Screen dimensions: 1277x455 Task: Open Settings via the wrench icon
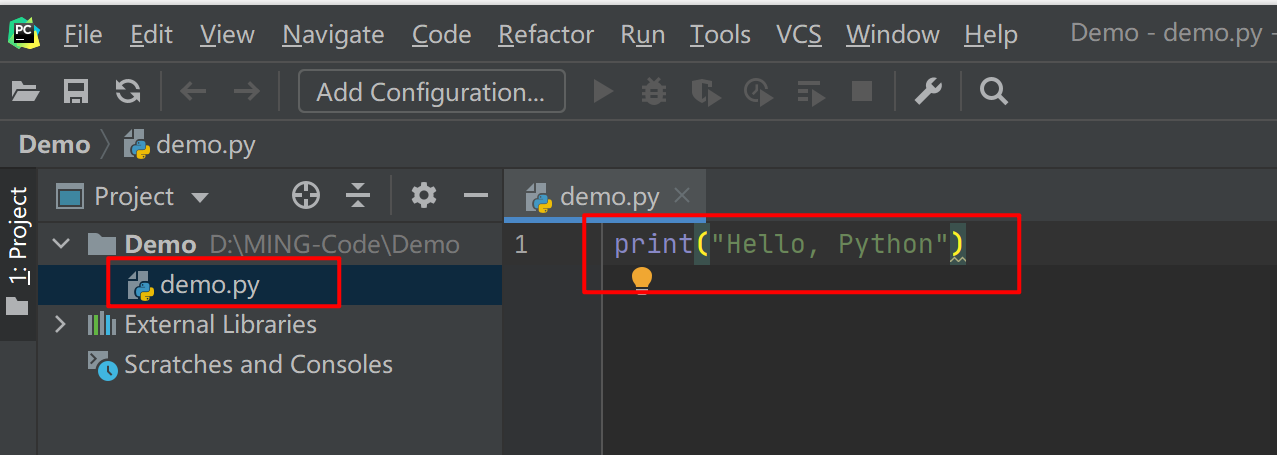tap(929, 92)
